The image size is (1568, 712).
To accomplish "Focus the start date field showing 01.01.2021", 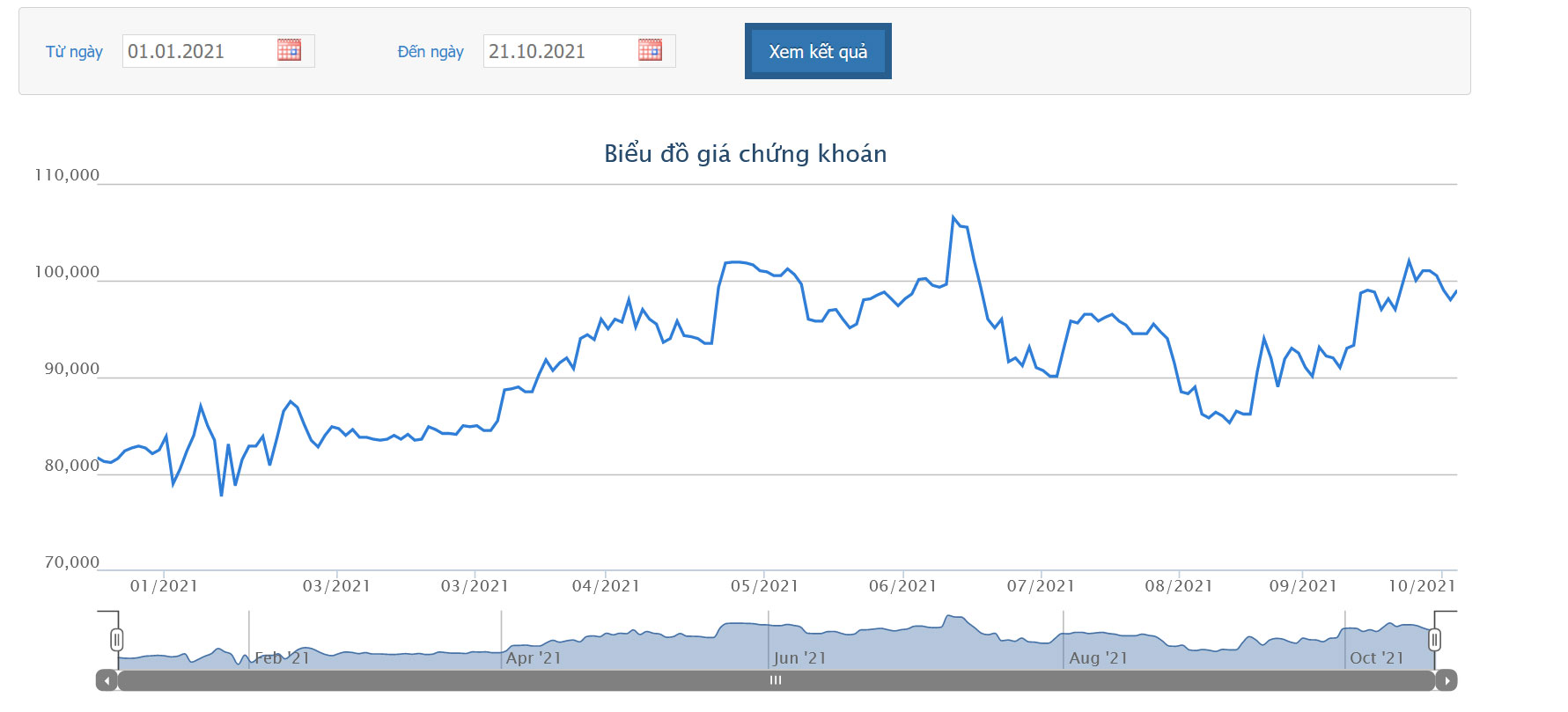I will click(198, 51).
